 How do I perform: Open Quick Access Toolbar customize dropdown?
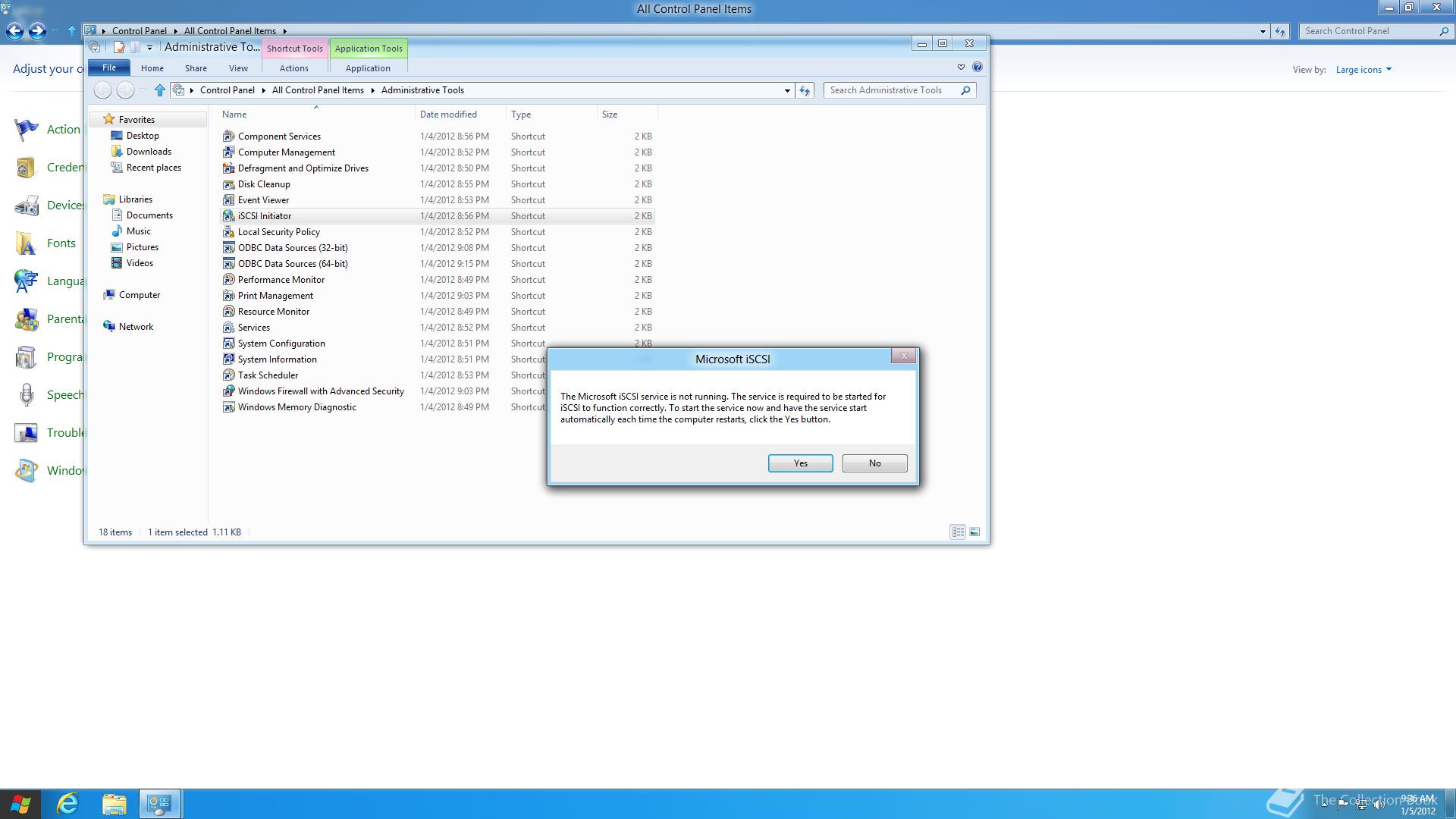pyautogui.click(x=149, y=47)
